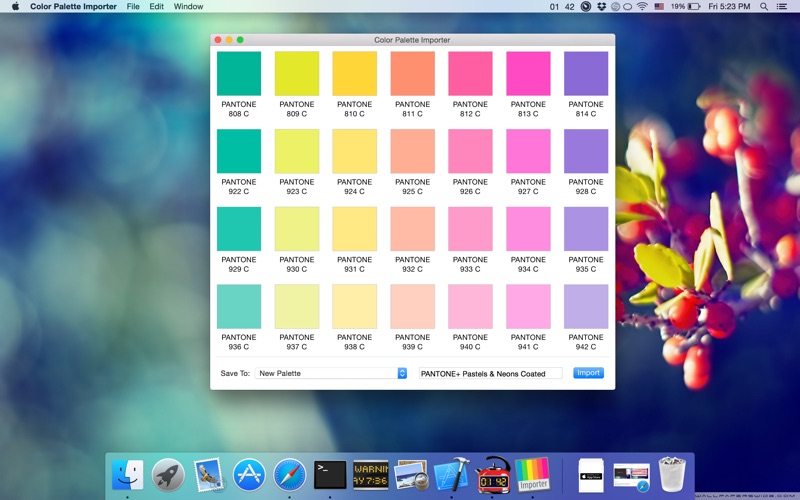Image resolution: width=800 pixels, height=500 pixels.
Task: Select the PANTONE 808 C teal swatch
Action: (239, 74)
